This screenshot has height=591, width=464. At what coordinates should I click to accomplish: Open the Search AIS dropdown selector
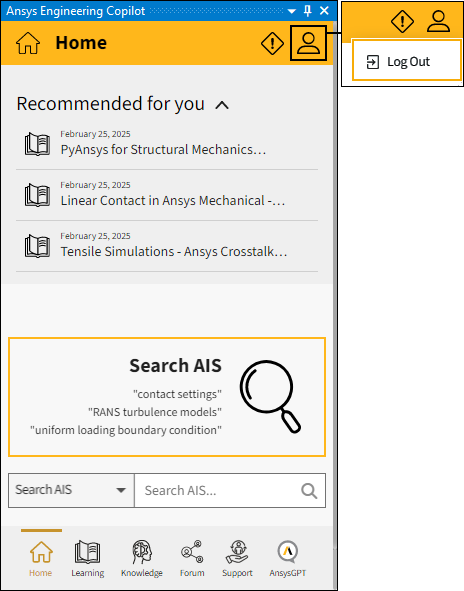point(71,490)
